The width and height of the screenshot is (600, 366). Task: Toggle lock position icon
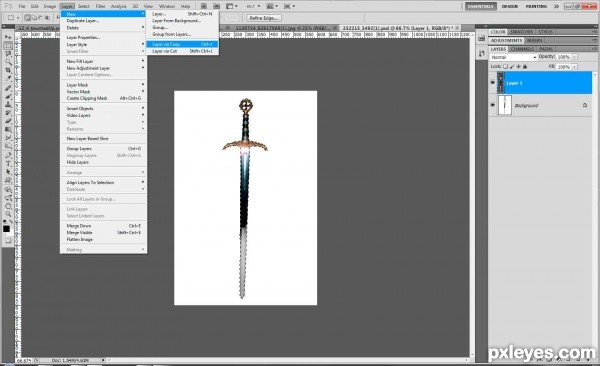coord(518,67)
